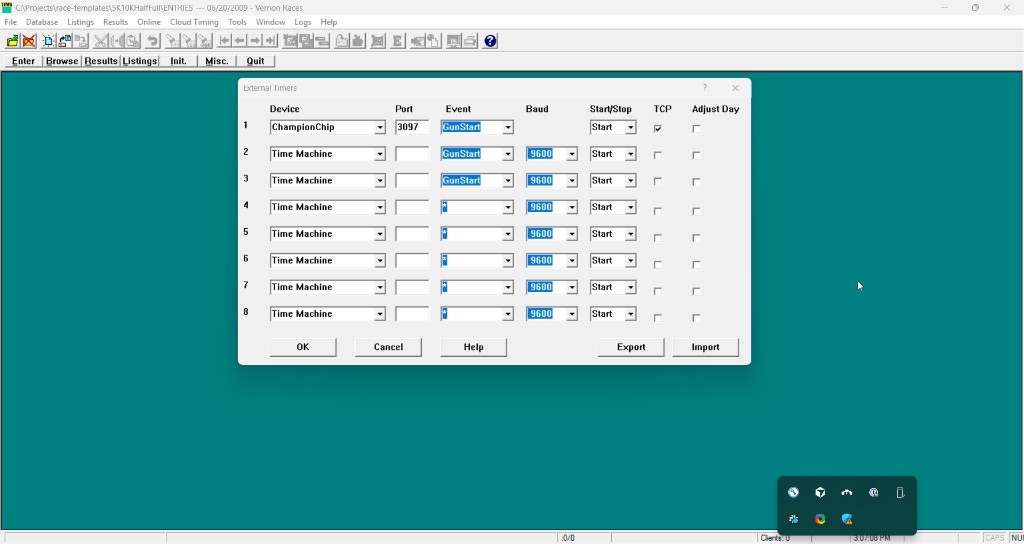Click the Cancel button in the dialog
Screen dimensions: 1024x544
(x=388, y=347)
